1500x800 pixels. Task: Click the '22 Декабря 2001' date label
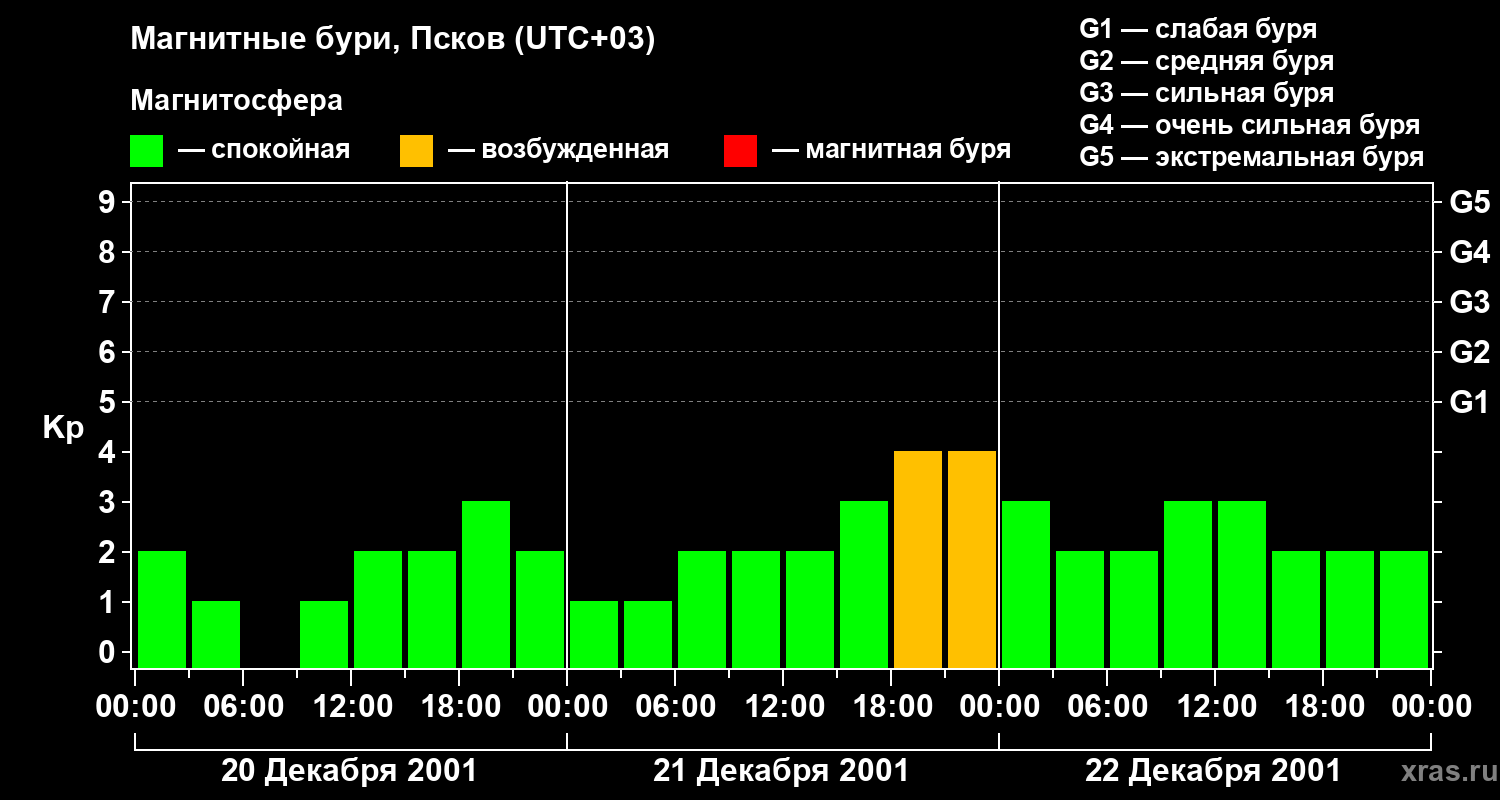click(x=1213, y=771)
